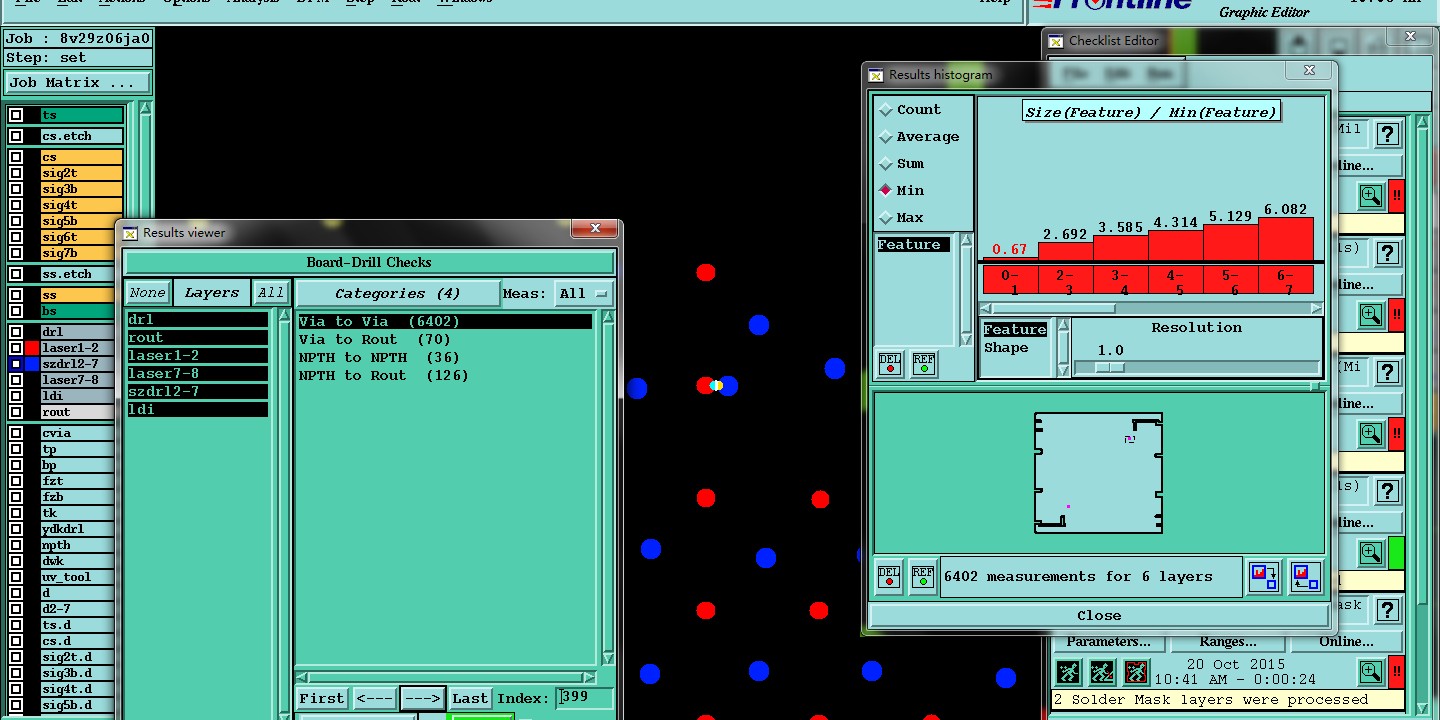
Task: Click Results viewer window title icon
Action: pyautogui.click(x=130, y=233)
